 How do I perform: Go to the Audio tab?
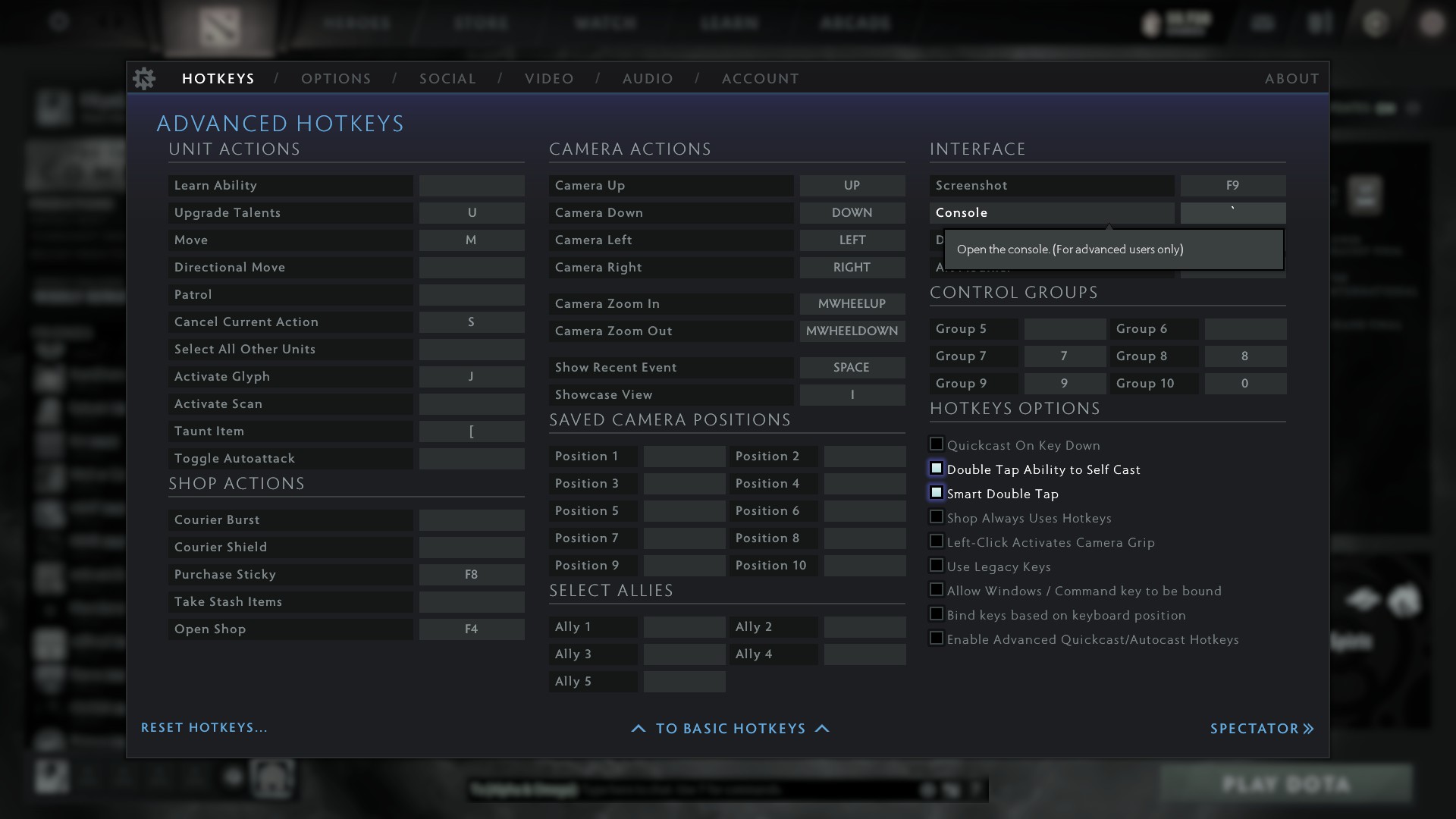pos(648,79)
